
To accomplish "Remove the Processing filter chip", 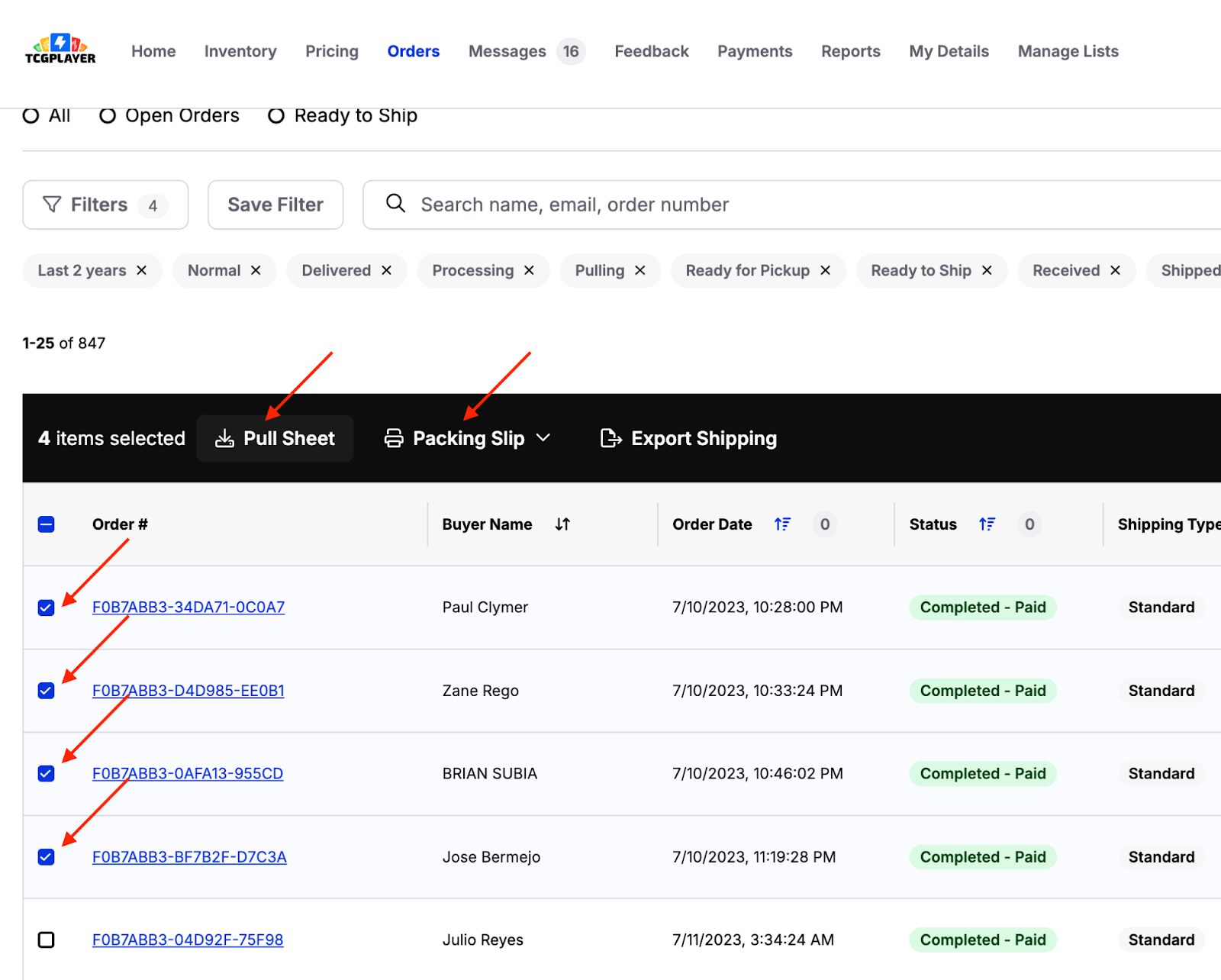I will tap(529, 270).
